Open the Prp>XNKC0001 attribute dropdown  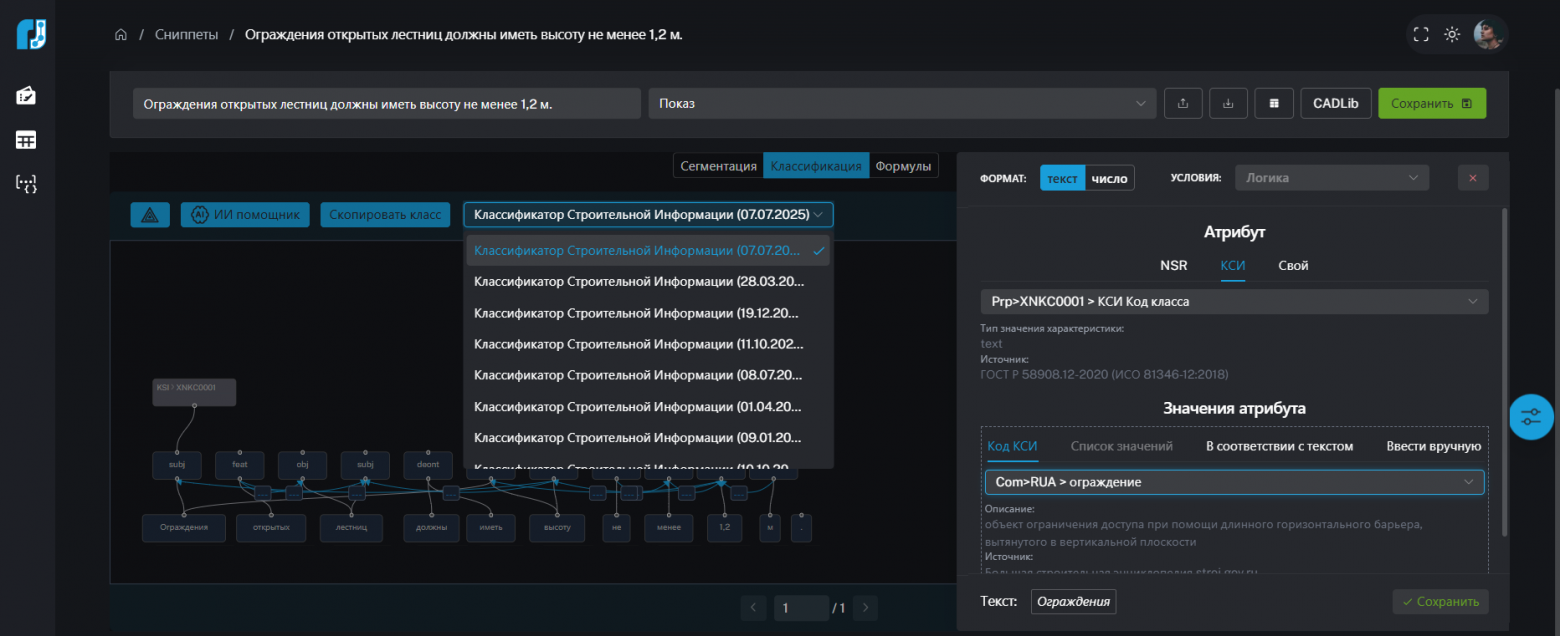click(1233, 301)
